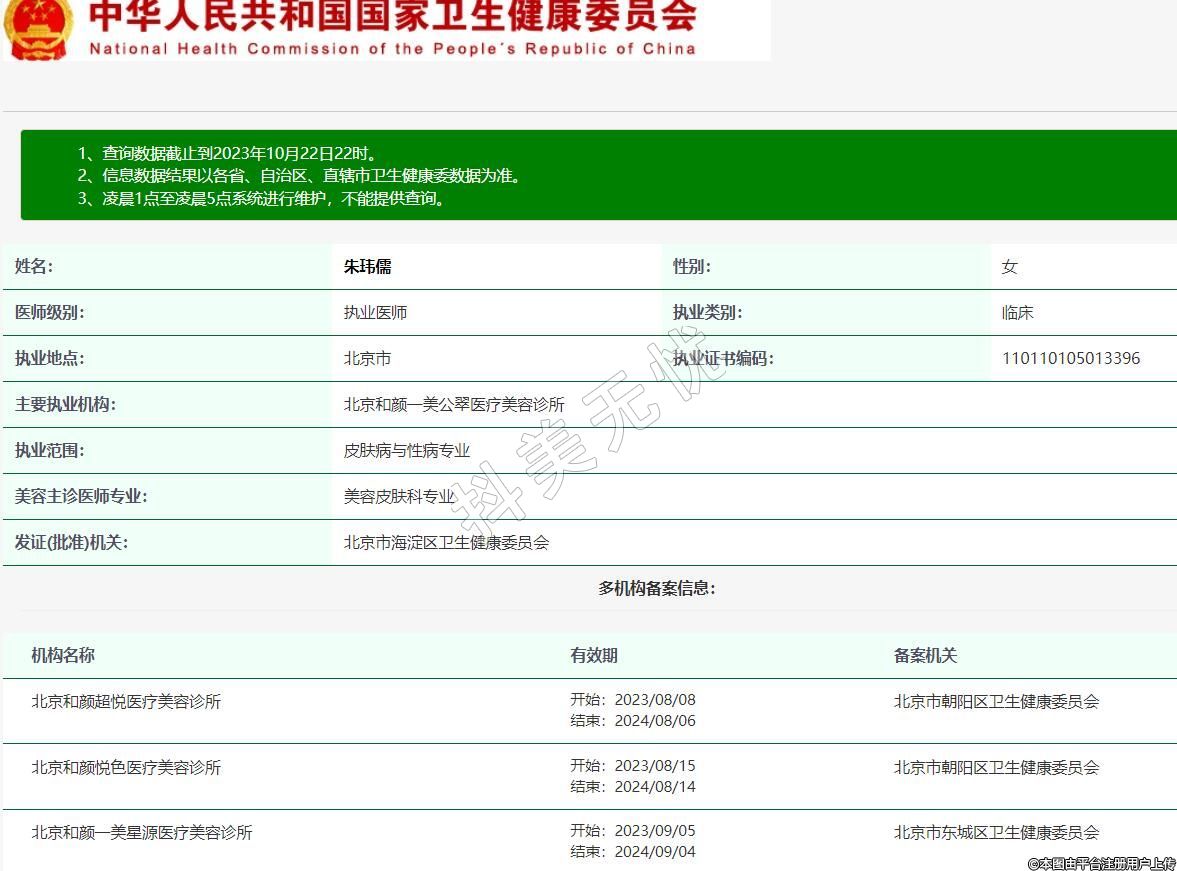The image size is (1177, 871).
Task: Click the 美容皮肤科专业 specialty value
Action: (x=399, y=496)
